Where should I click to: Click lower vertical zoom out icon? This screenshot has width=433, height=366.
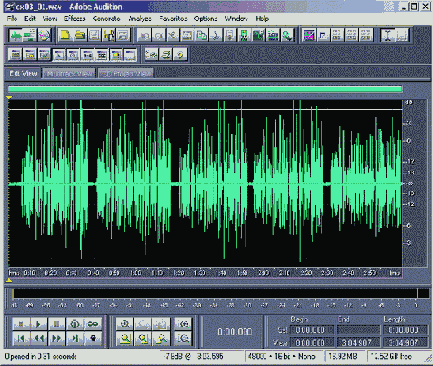pos(183,338)
